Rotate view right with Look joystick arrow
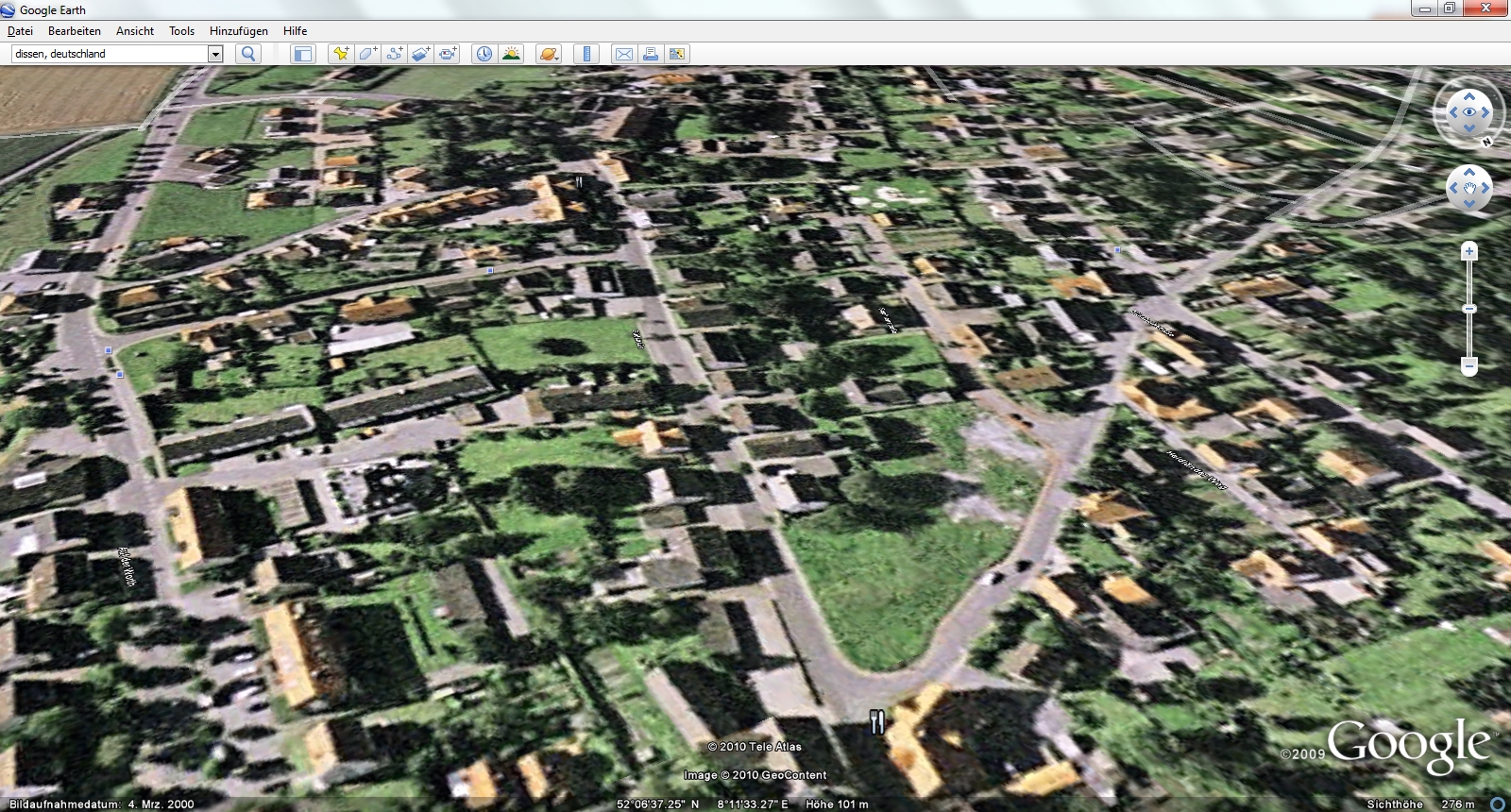The image size is (1511, 812). [1486, 112]
